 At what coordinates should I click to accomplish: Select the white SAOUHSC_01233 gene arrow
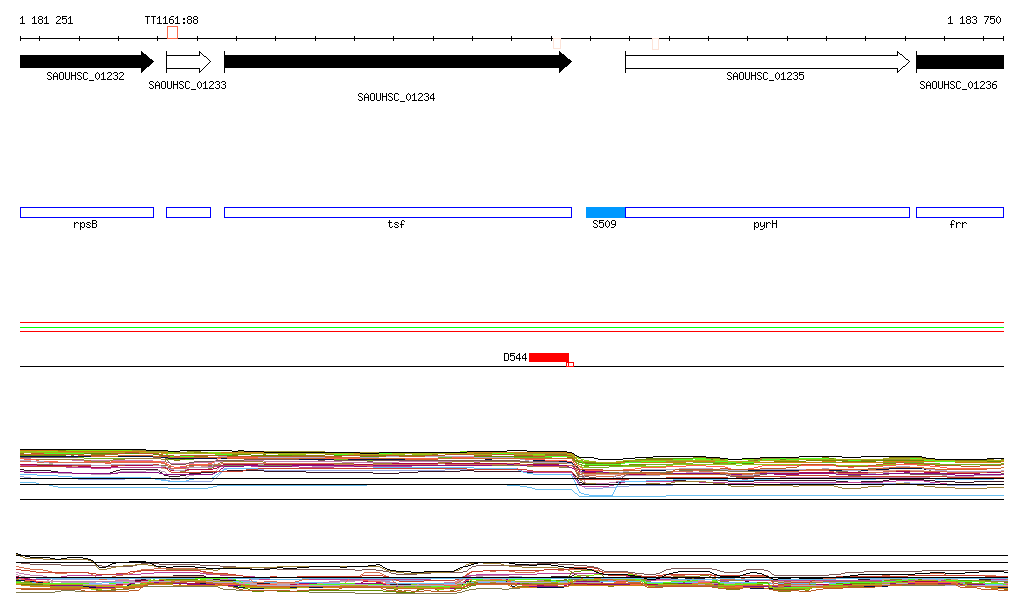pos(188,62)
